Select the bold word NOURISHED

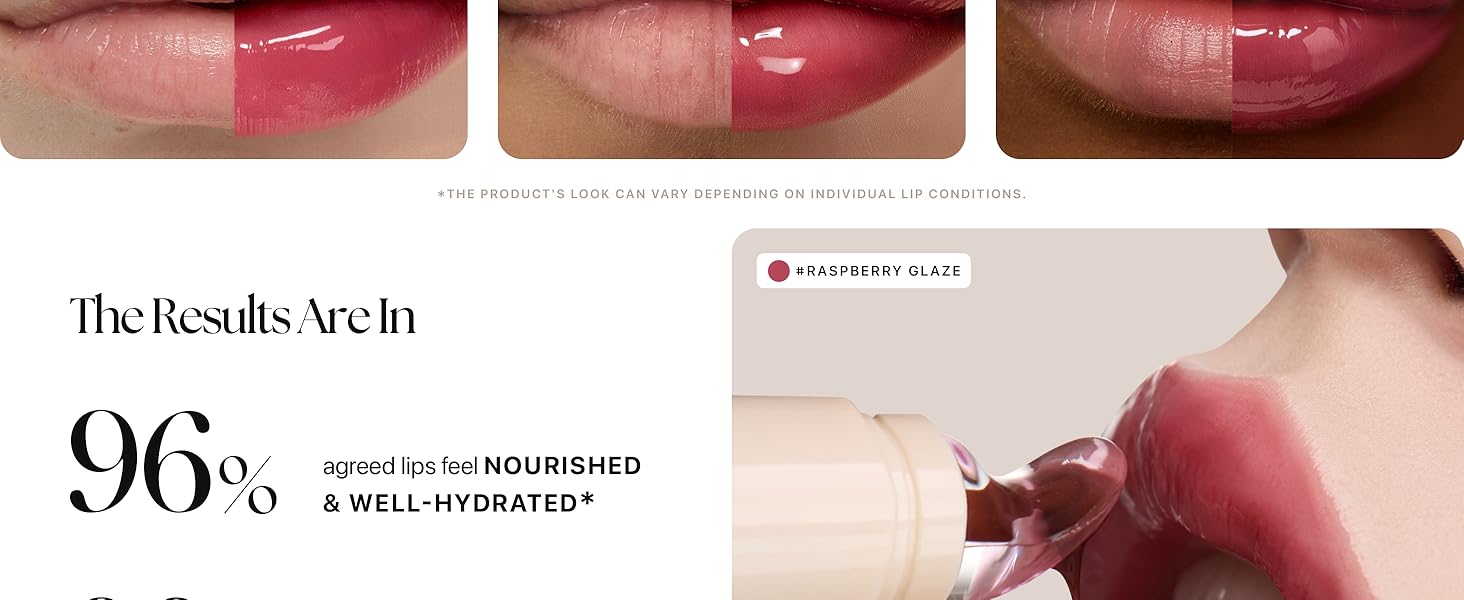pos(563,466)
